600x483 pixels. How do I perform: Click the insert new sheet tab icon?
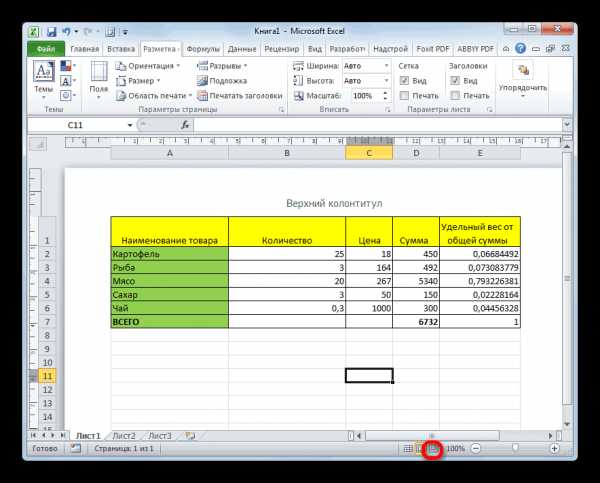point(190,436)
